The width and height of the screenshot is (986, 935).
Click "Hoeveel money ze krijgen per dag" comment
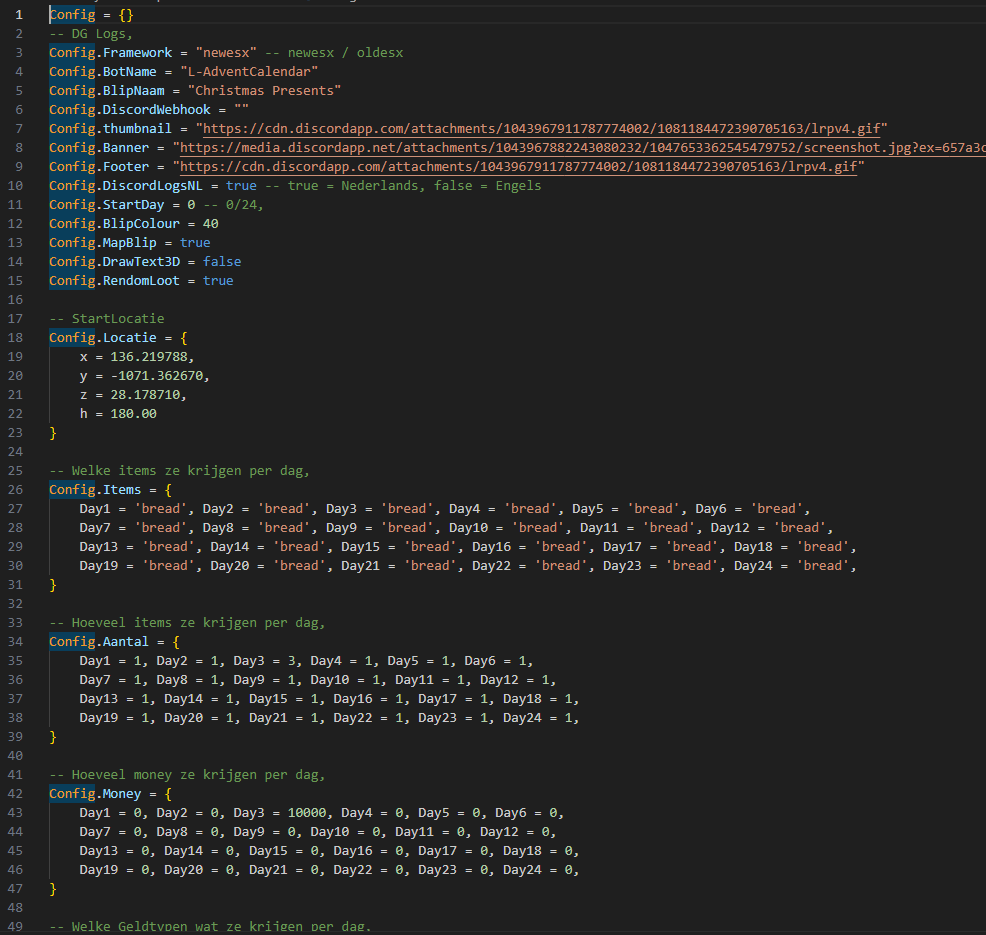tap(187, 775)
